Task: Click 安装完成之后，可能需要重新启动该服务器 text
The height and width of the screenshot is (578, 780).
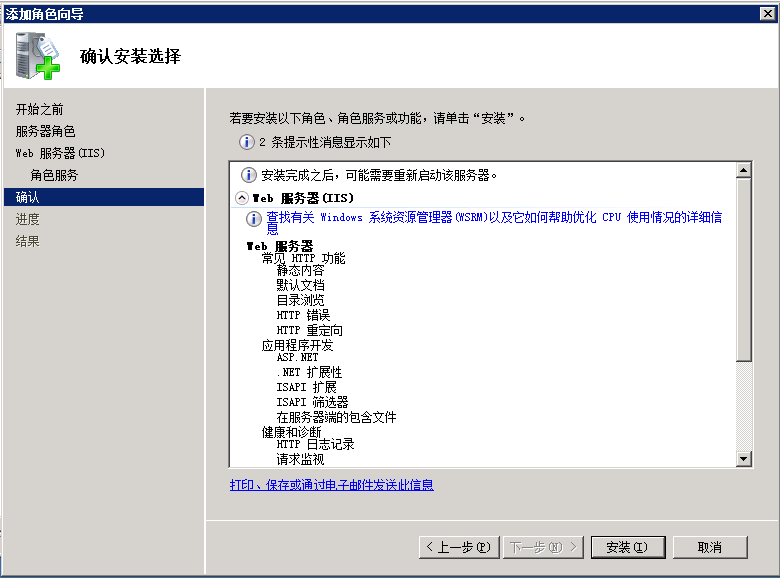Action: 379,175
